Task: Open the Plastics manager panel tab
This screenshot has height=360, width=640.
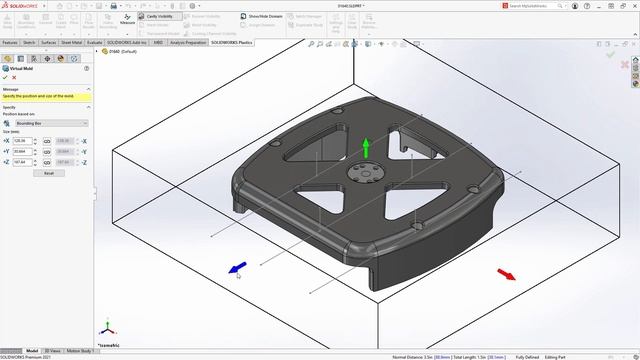Action: (74, 59)
